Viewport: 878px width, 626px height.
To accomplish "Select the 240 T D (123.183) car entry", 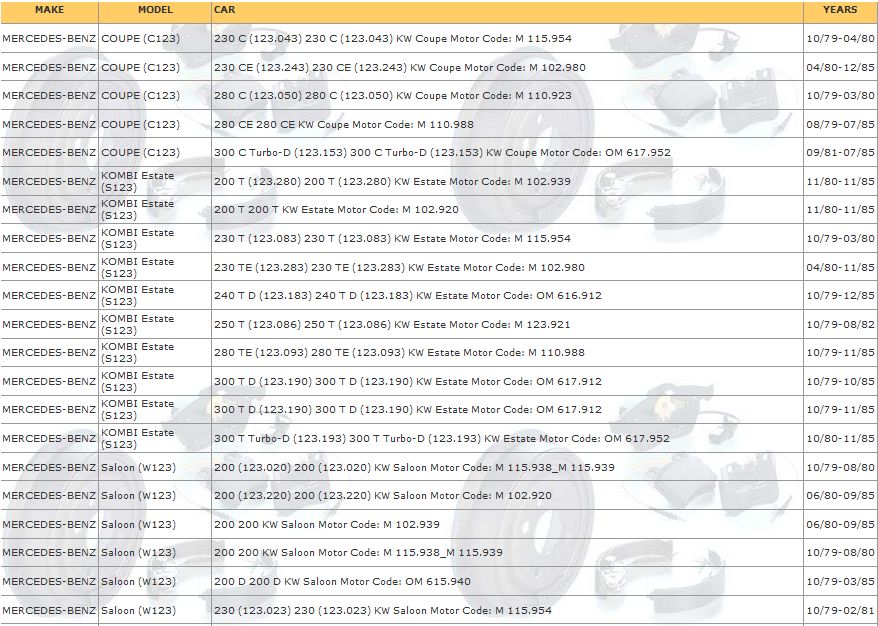I will click(x=408, y=296).
